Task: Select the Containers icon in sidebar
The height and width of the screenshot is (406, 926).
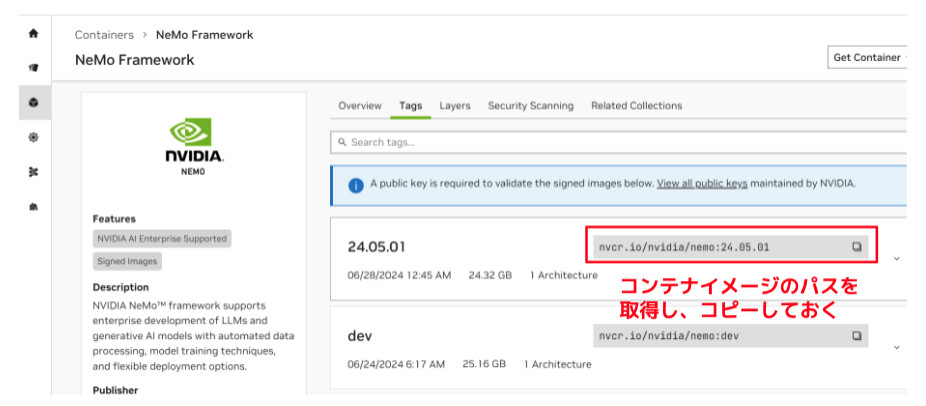Action: coord(34,102)
